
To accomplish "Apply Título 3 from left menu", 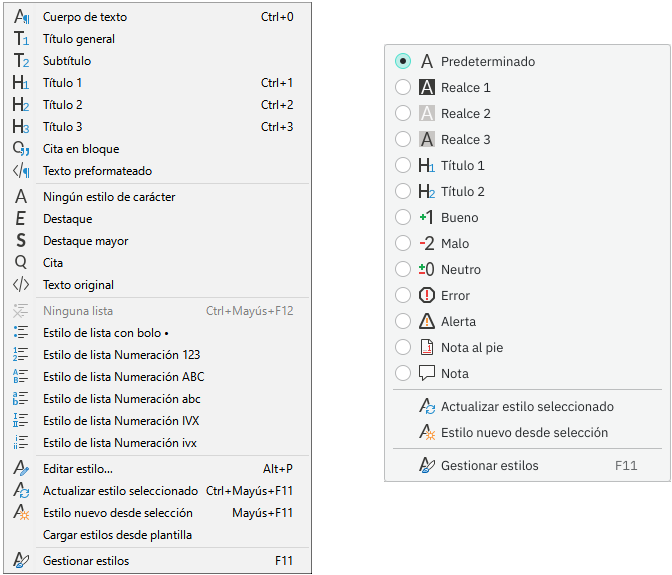I will tap(158, 127).
